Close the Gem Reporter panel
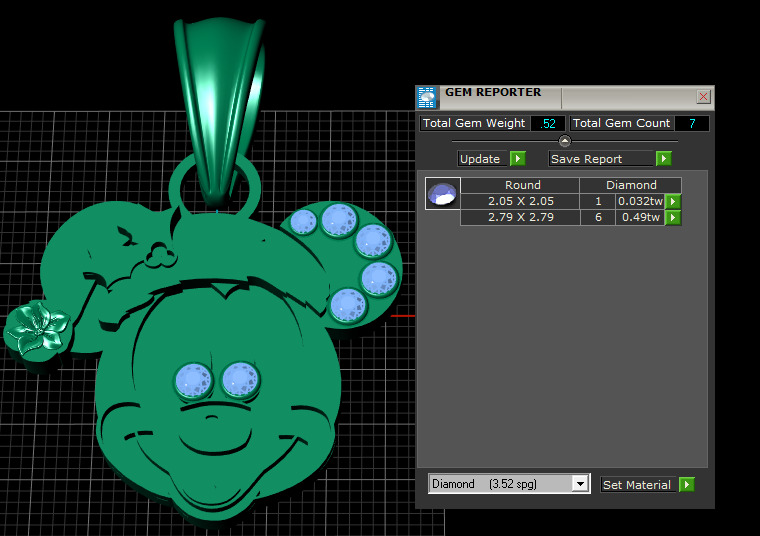Viewport: 760px width, 536px height. 703,96
